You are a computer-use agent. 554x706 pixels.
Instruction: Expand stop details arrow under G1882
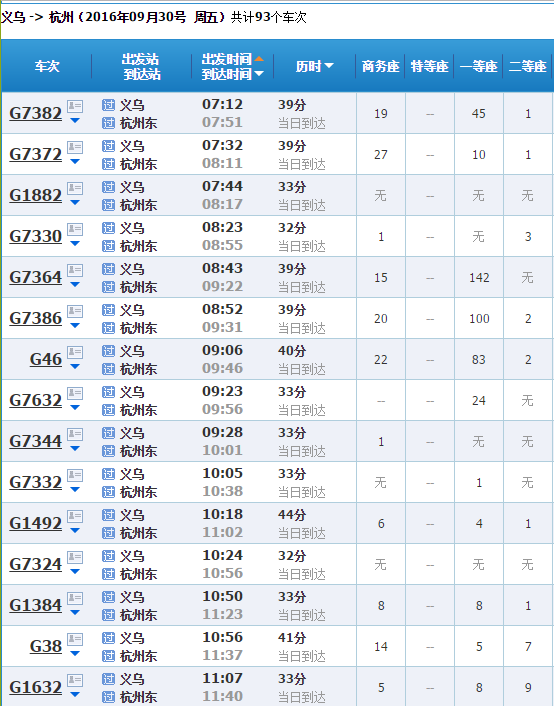tap(75, 203)
